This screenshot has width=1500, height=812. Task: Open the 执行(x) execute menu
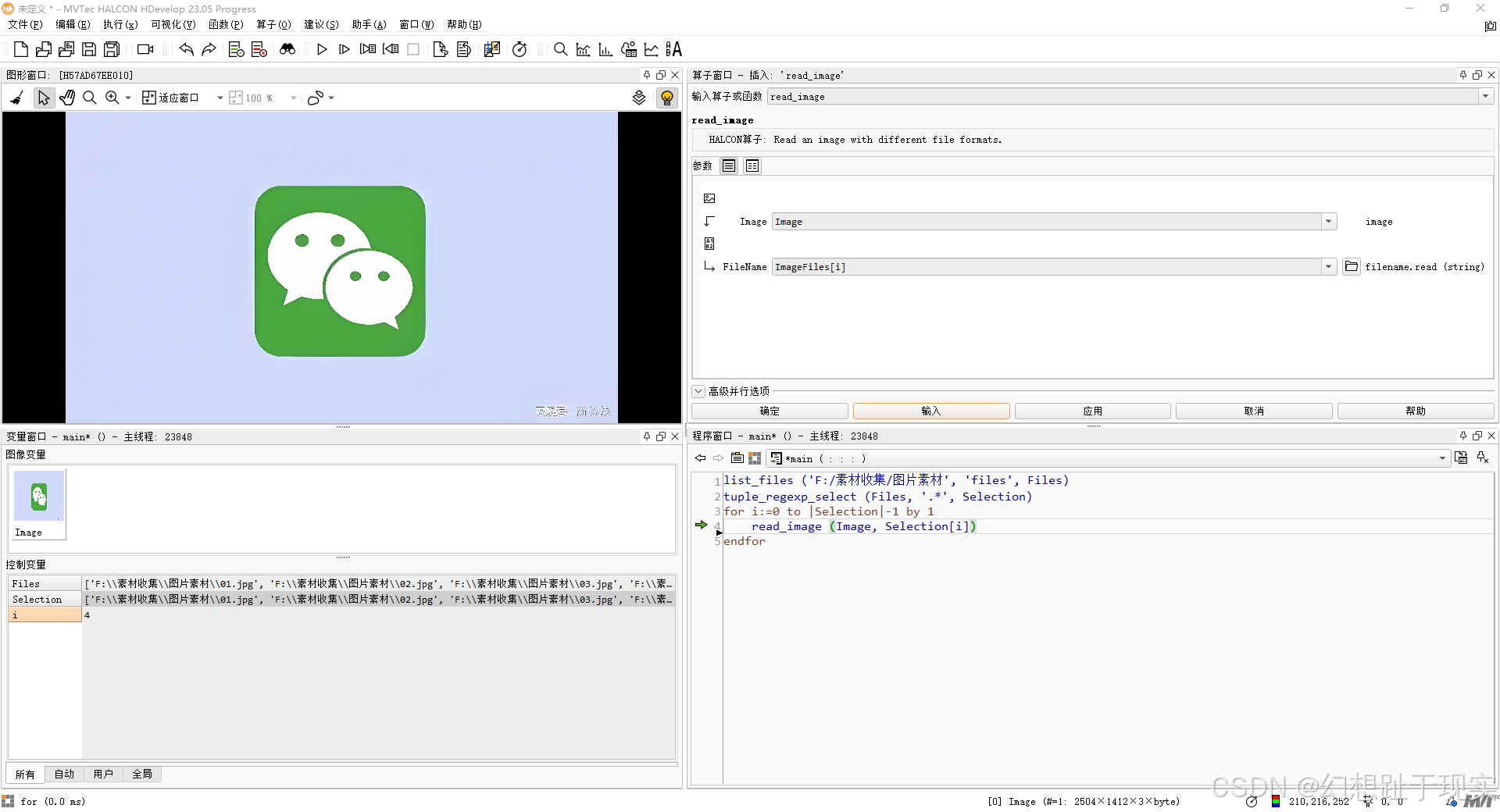(x=120, y=24)
